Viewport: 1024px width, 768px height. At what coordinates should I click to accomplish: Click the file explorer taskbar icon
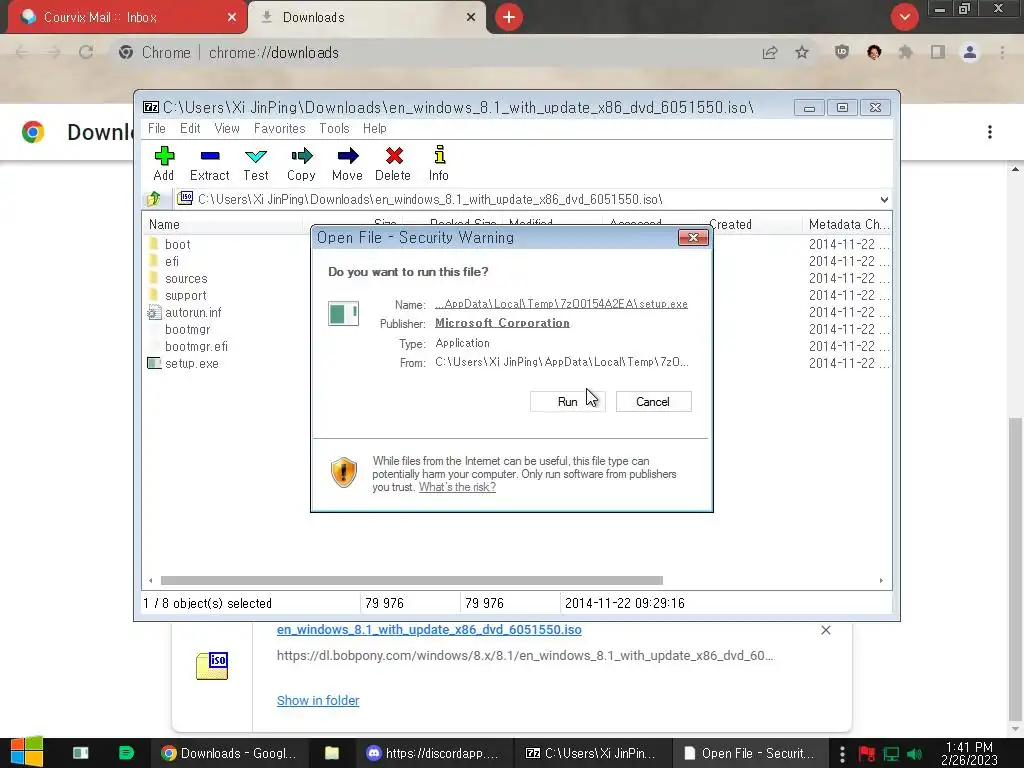(332, 753)
